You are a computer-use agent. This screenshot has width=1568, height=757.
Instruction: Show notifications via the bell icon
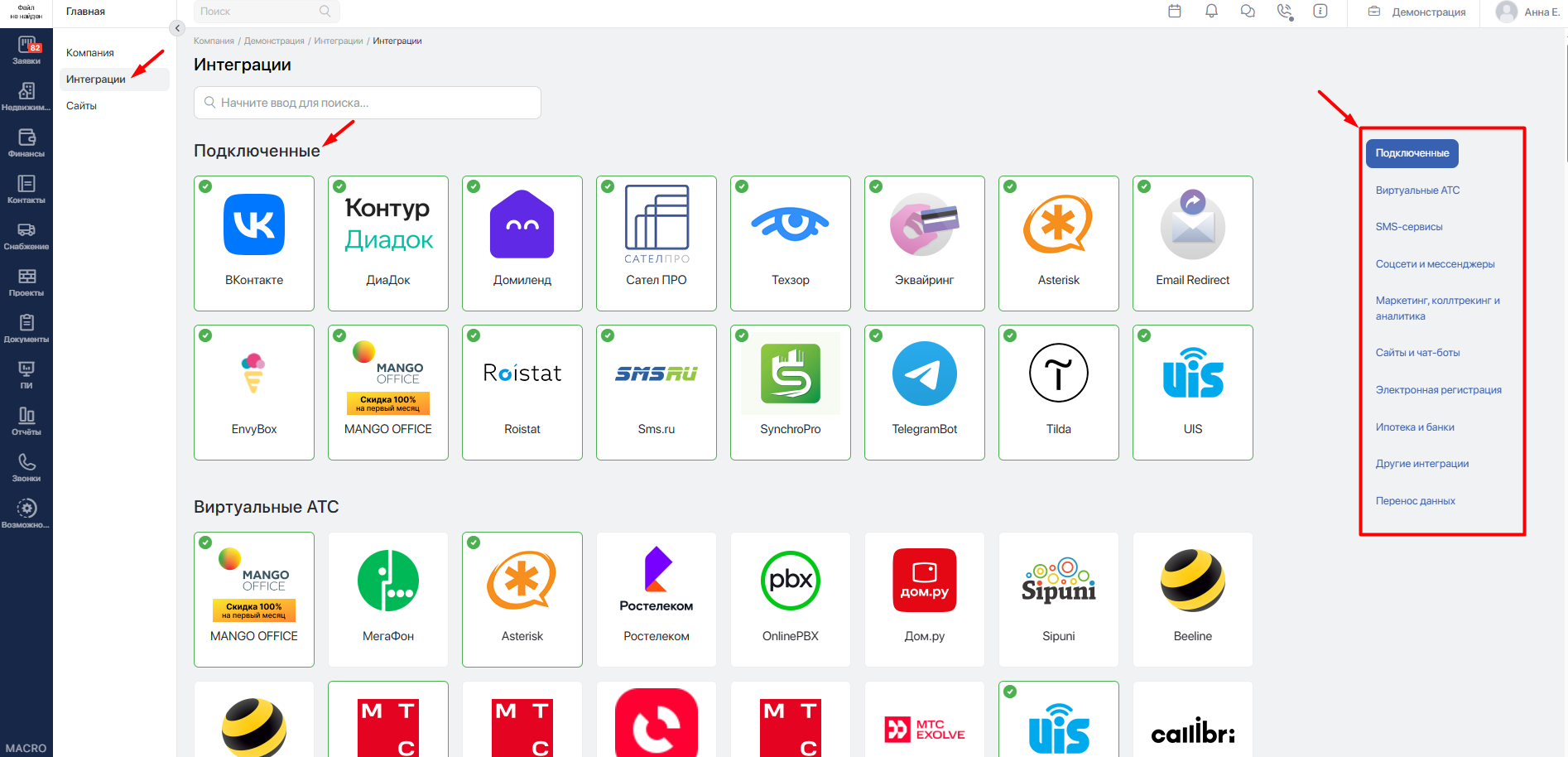(x=1211, y=12)
